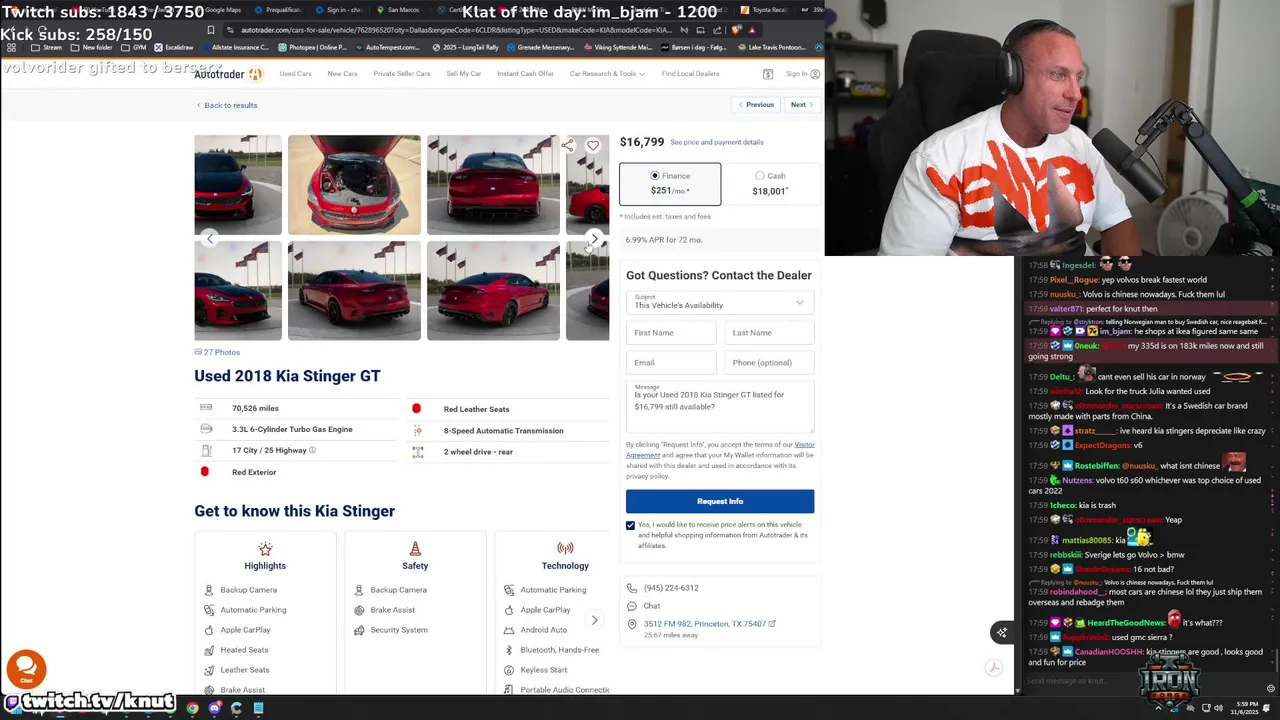
Task: Open the Excalidraw bookmark
Action: (x=175, y=47)
